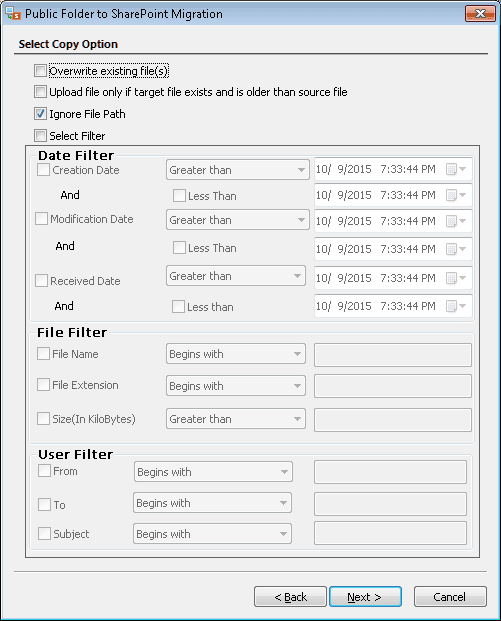Viewport: 501px width, 621px height.
Task: Open From condition dropdown
Action: [213, 472]
